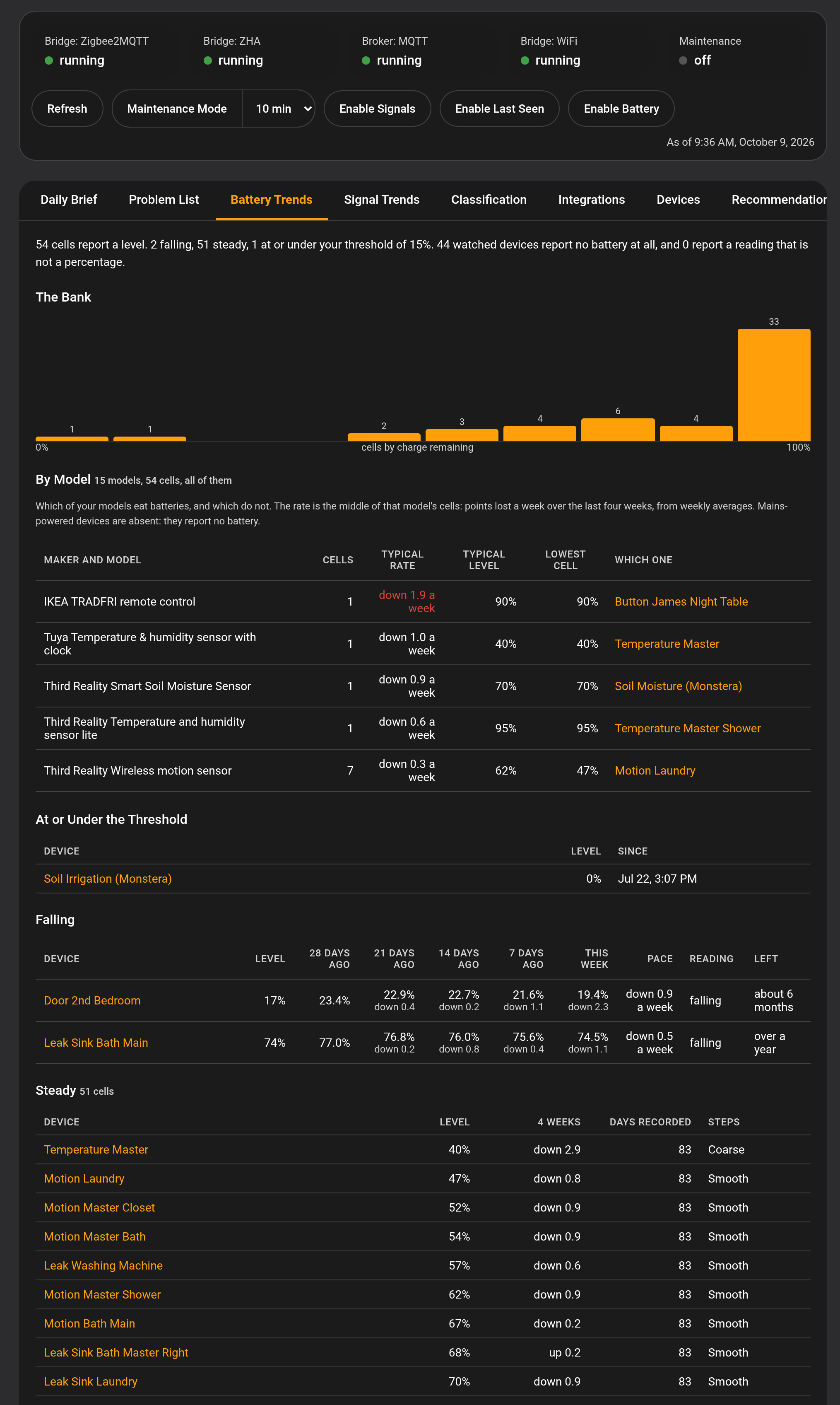Screen dimensions: 840x1405
Task: Click the TYPICAL RATE column header
Action: pos(402,560)
